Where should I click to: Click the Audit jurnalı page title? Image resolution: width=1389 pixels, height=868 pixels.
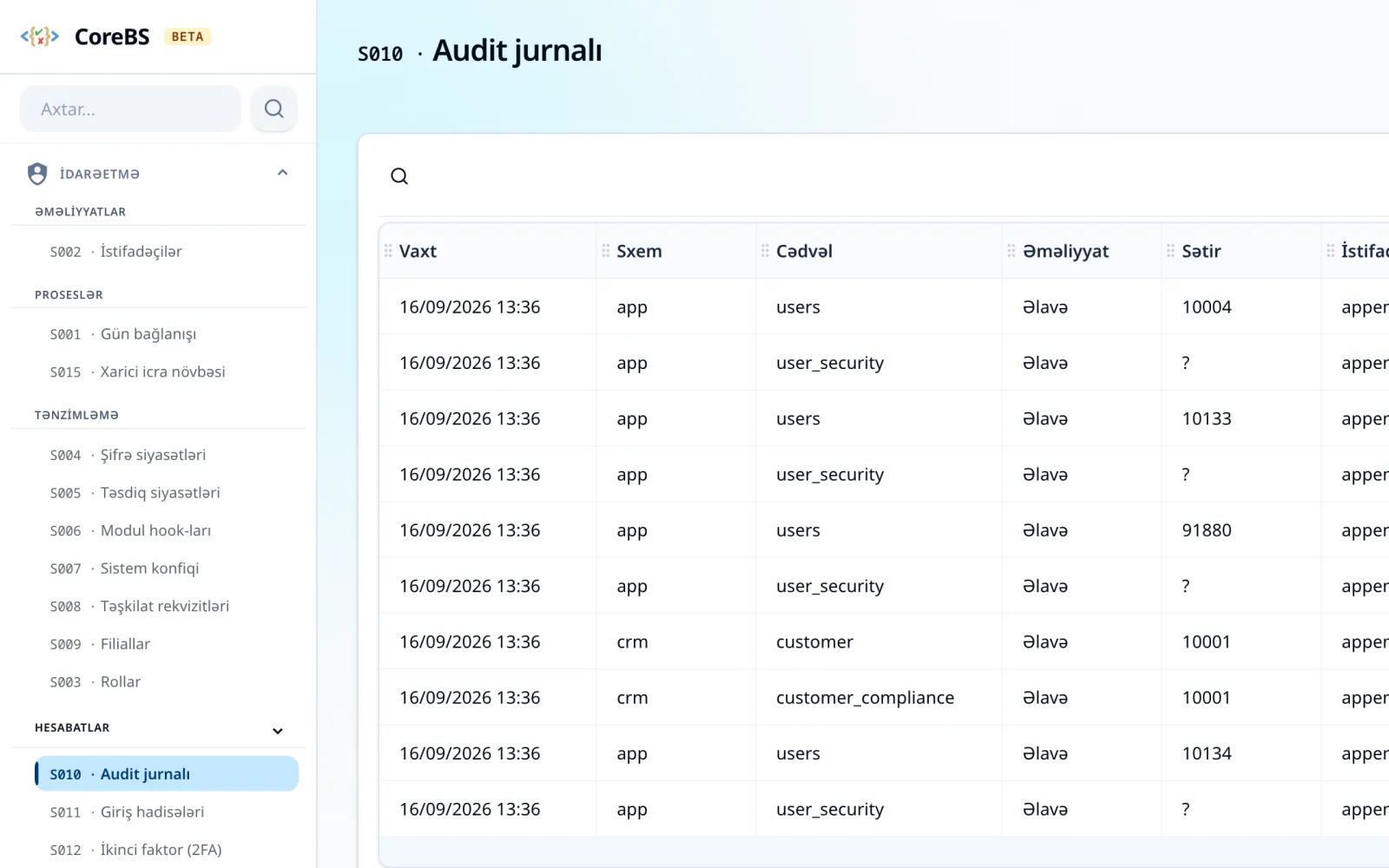tap(517, 50)
